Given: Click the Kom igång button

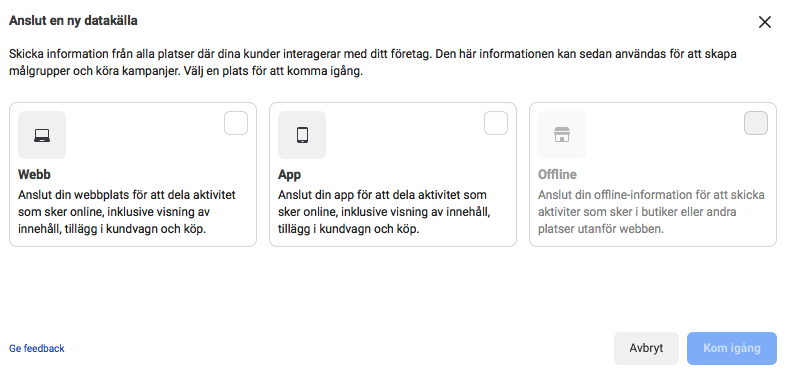Looking at the screenshot, I should [x=732, y=348].
